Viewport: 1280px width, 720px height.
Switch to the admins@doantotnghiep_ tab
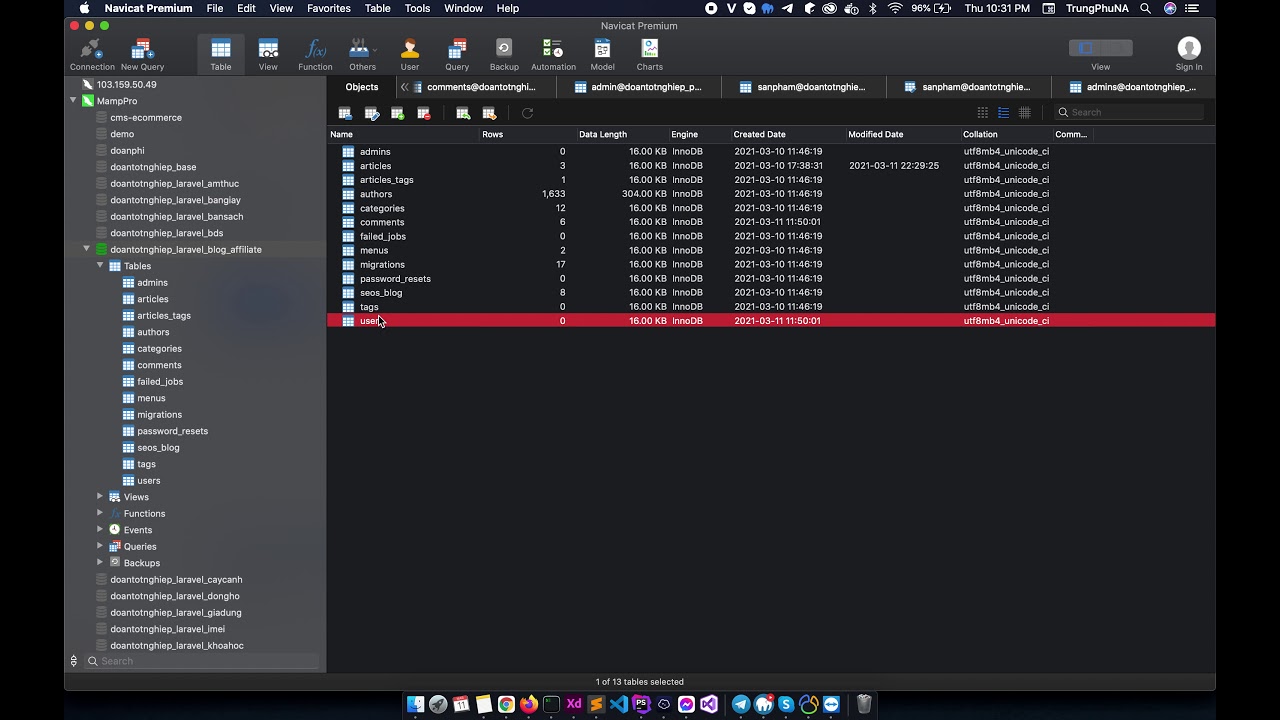pyautogui.click(x=1132, y=87)
